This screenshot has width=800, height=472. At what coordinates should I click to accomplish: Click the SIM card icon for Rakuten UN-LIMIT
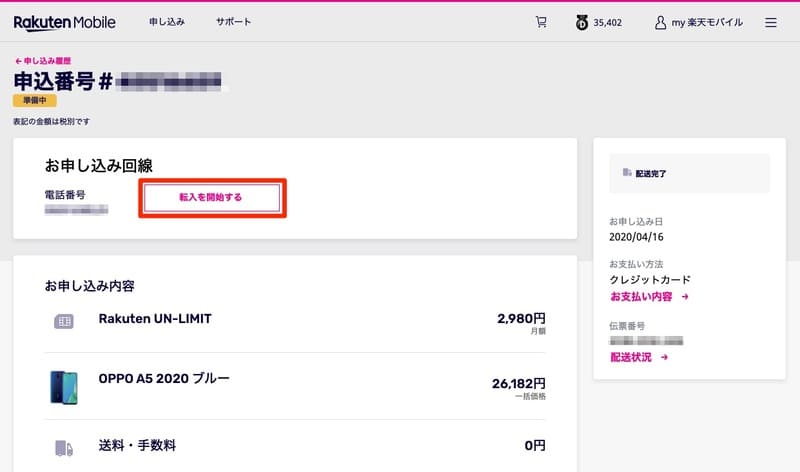tap(64, 321)
